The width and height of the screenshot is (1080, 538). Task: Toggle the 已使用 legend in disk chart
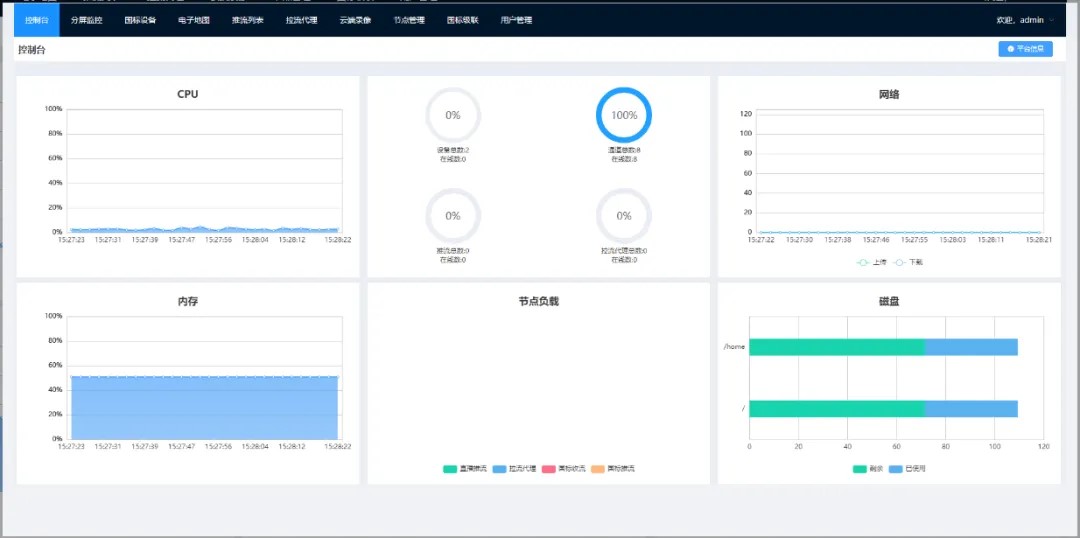(x=907, y=469)
